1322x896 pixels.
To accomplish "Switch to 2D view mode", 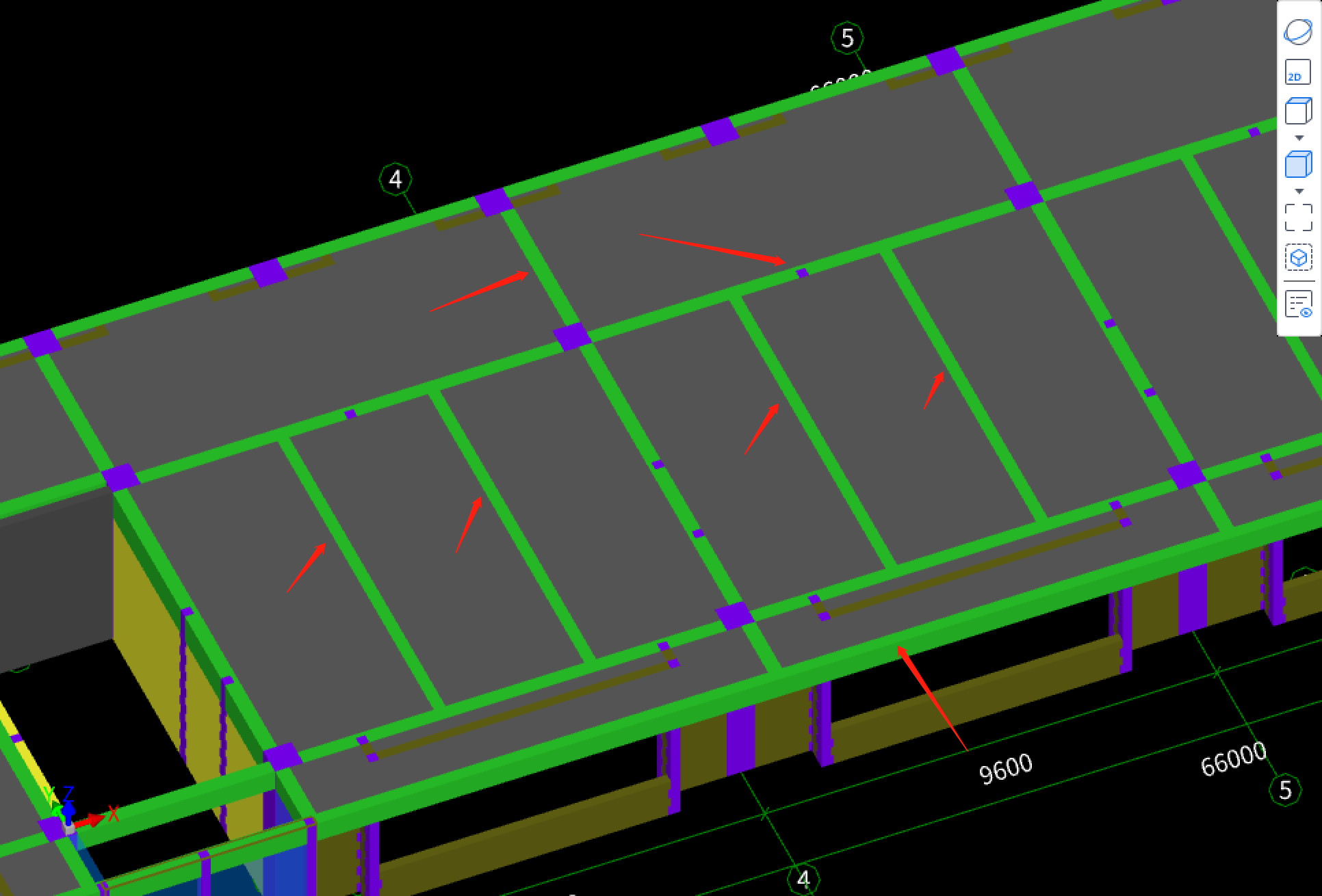I will [x=1298, y=73].
